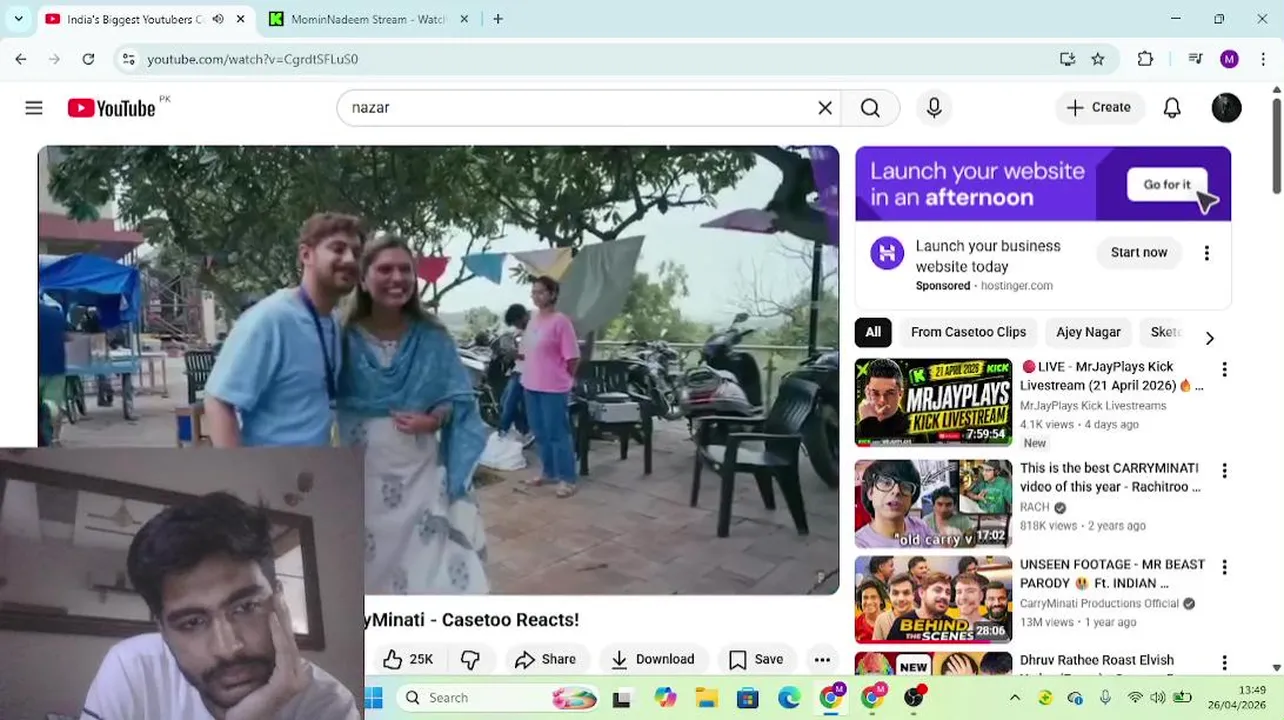Open YouTube notifications bell
1284x720 pixels.
coord(1172,108)
